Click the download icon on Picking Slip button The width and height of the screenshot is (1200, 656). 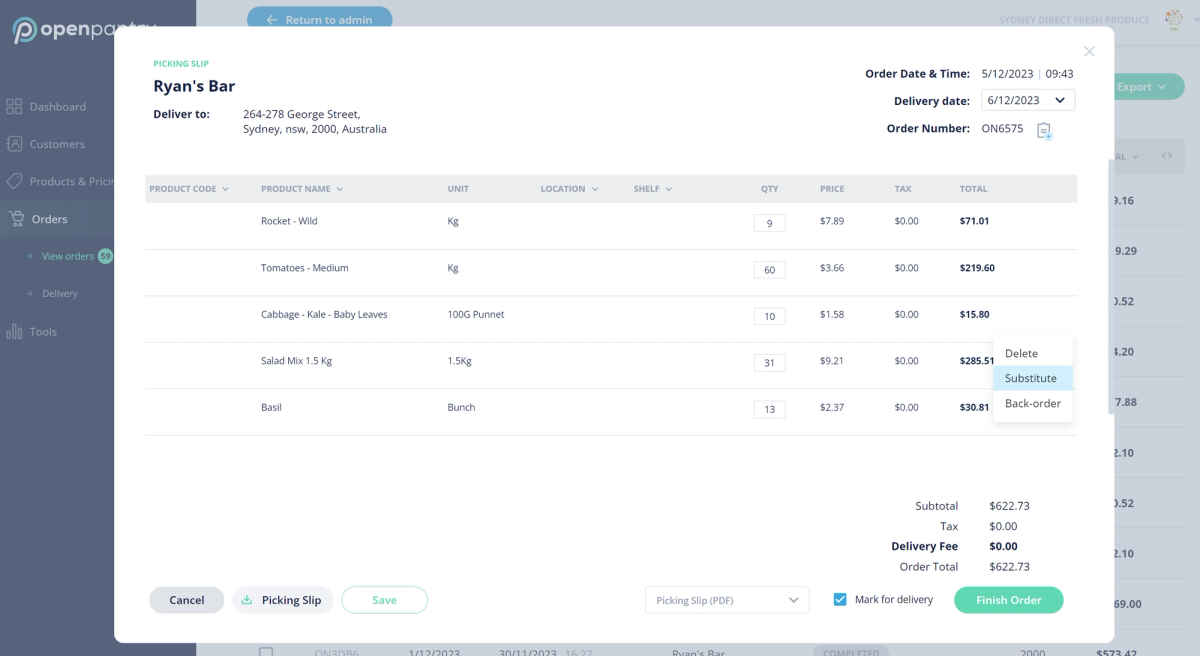pos(247,600)
